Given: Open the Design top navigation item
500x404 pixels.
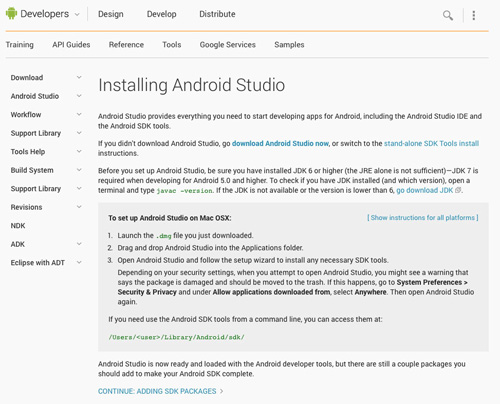Looking at the screenshot, I should click(x=111, y=14).
